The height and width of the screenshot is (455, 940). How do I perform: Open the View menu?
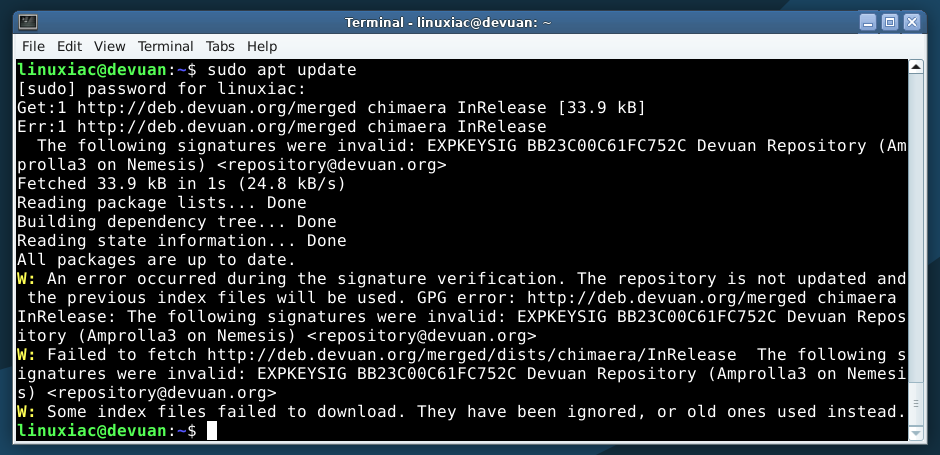[110, 46]
